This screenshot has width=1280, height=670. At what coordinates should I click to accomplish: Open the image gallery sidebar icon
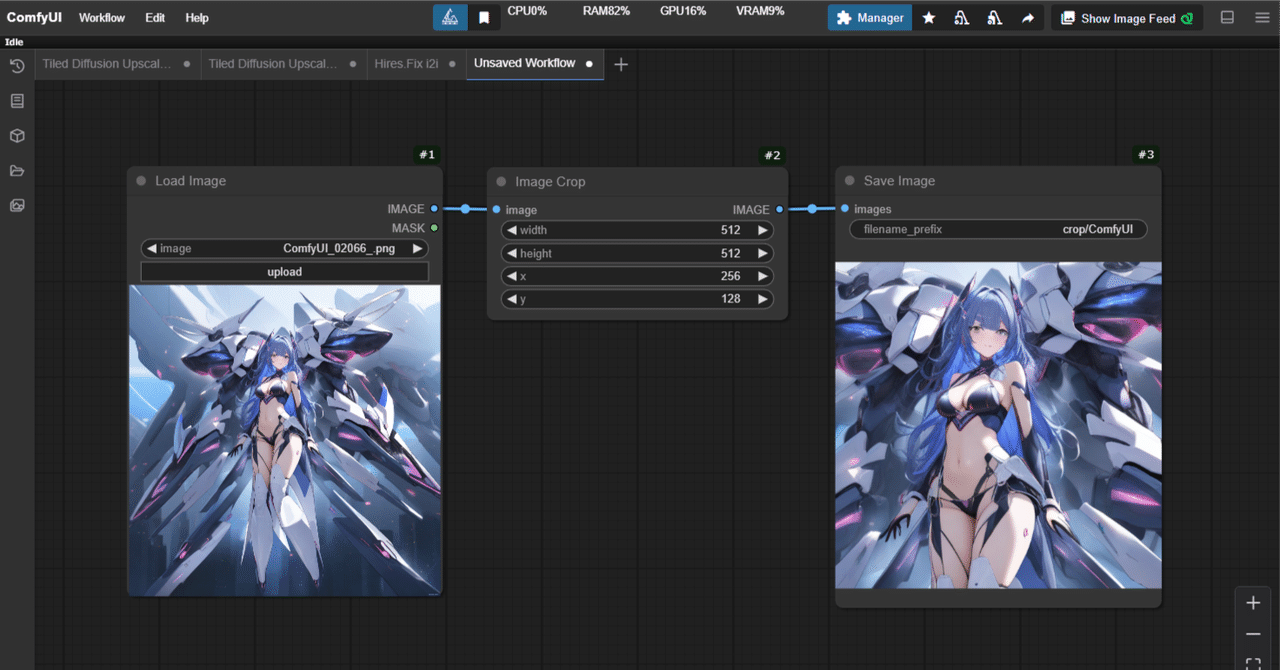17,205
